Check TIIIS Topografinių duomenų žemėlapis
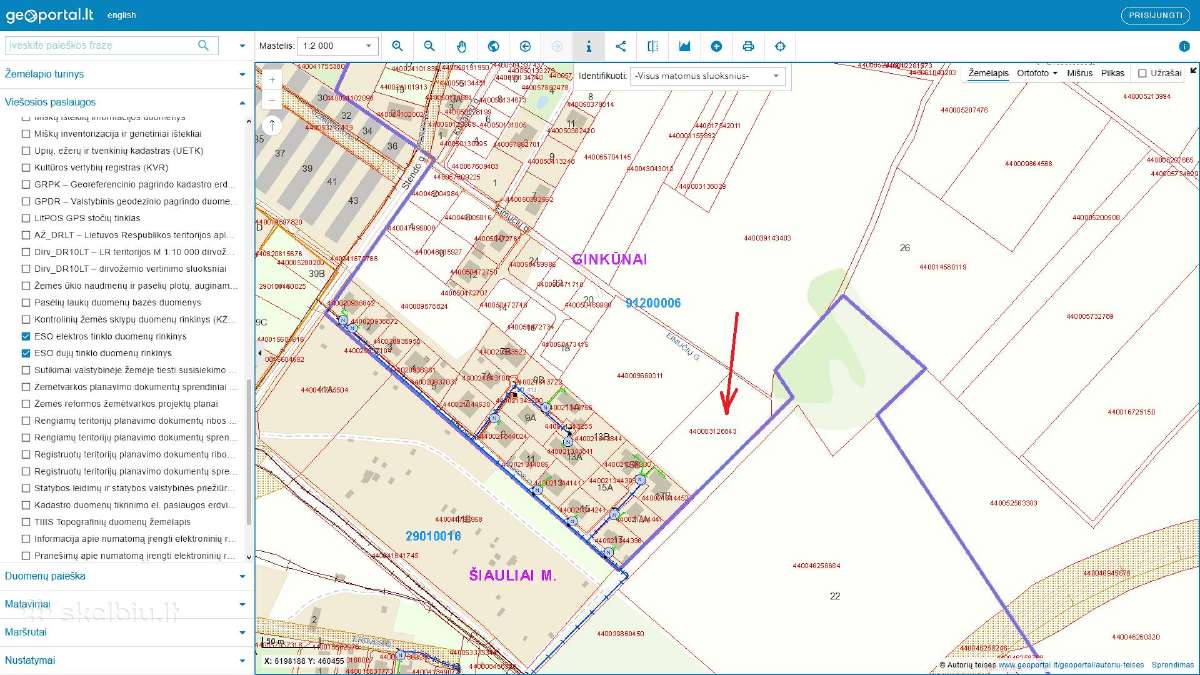 click(x=26, y=522)
